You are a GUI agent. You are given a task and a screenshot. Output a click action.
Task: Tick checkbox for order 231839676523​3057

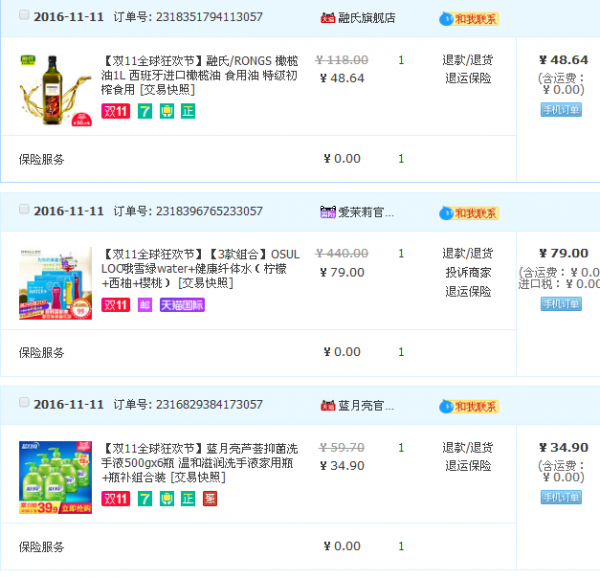pos(24,209)
